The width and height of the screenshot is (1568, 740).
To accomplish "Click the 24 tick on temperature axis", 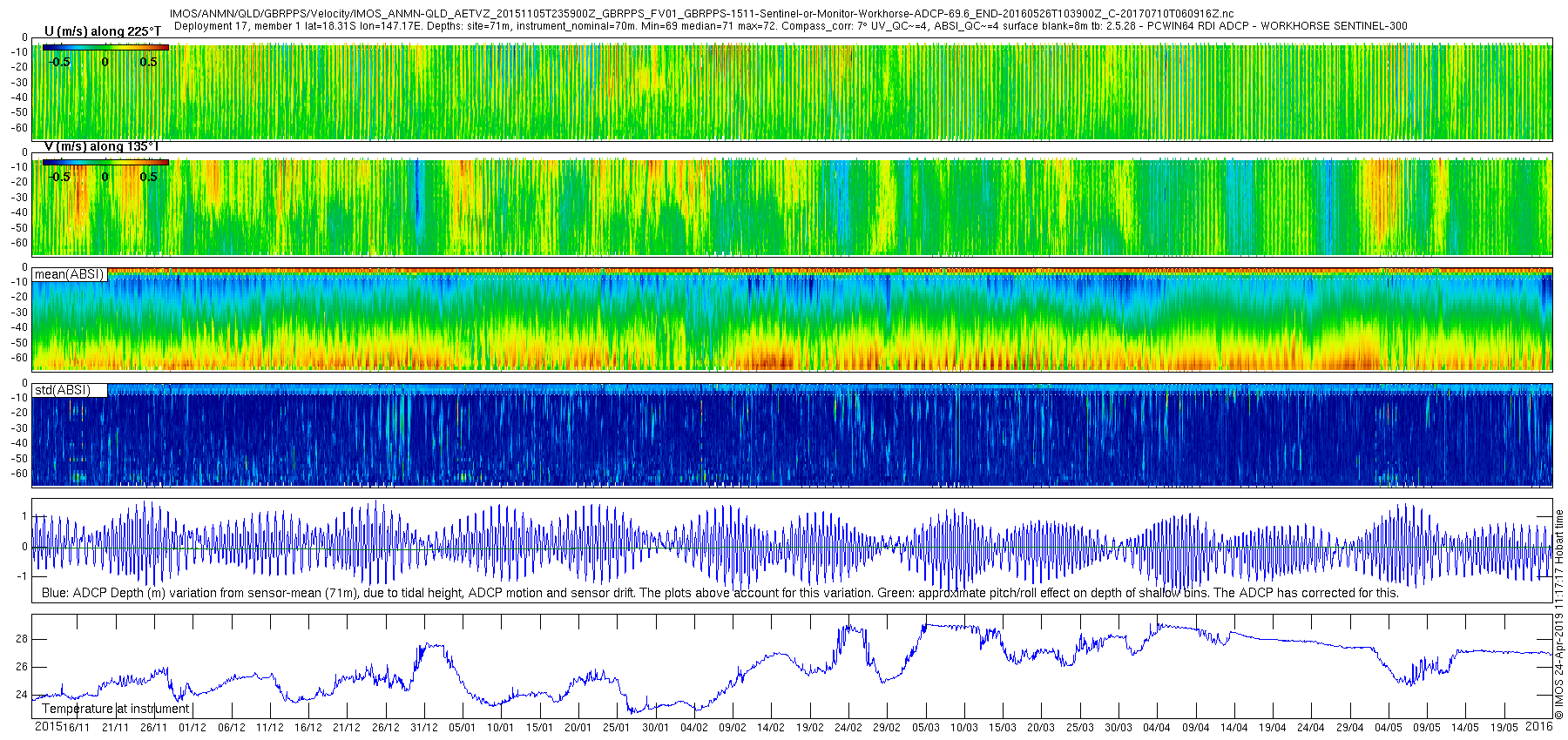I will click(22, 695).
